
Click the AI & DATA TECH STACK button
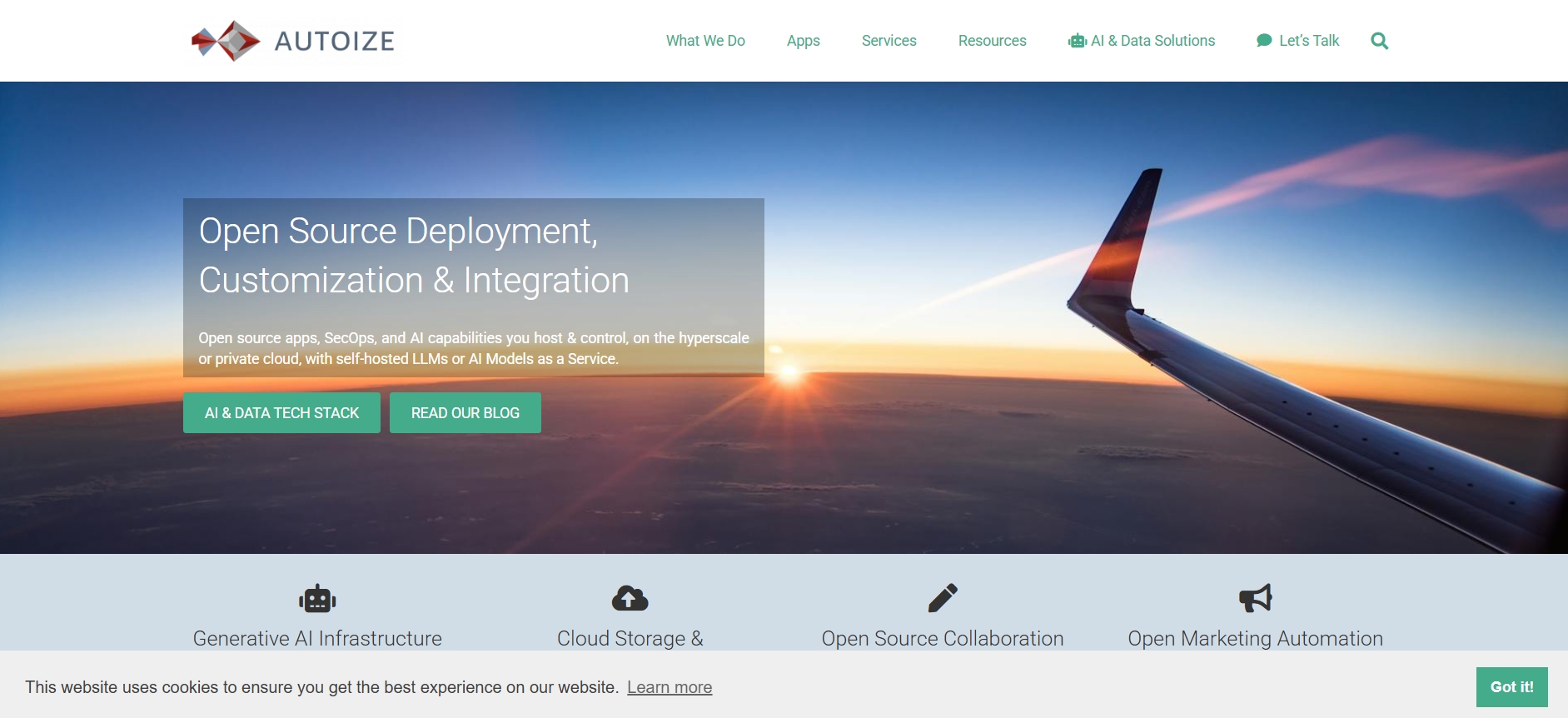click(281, 413)
